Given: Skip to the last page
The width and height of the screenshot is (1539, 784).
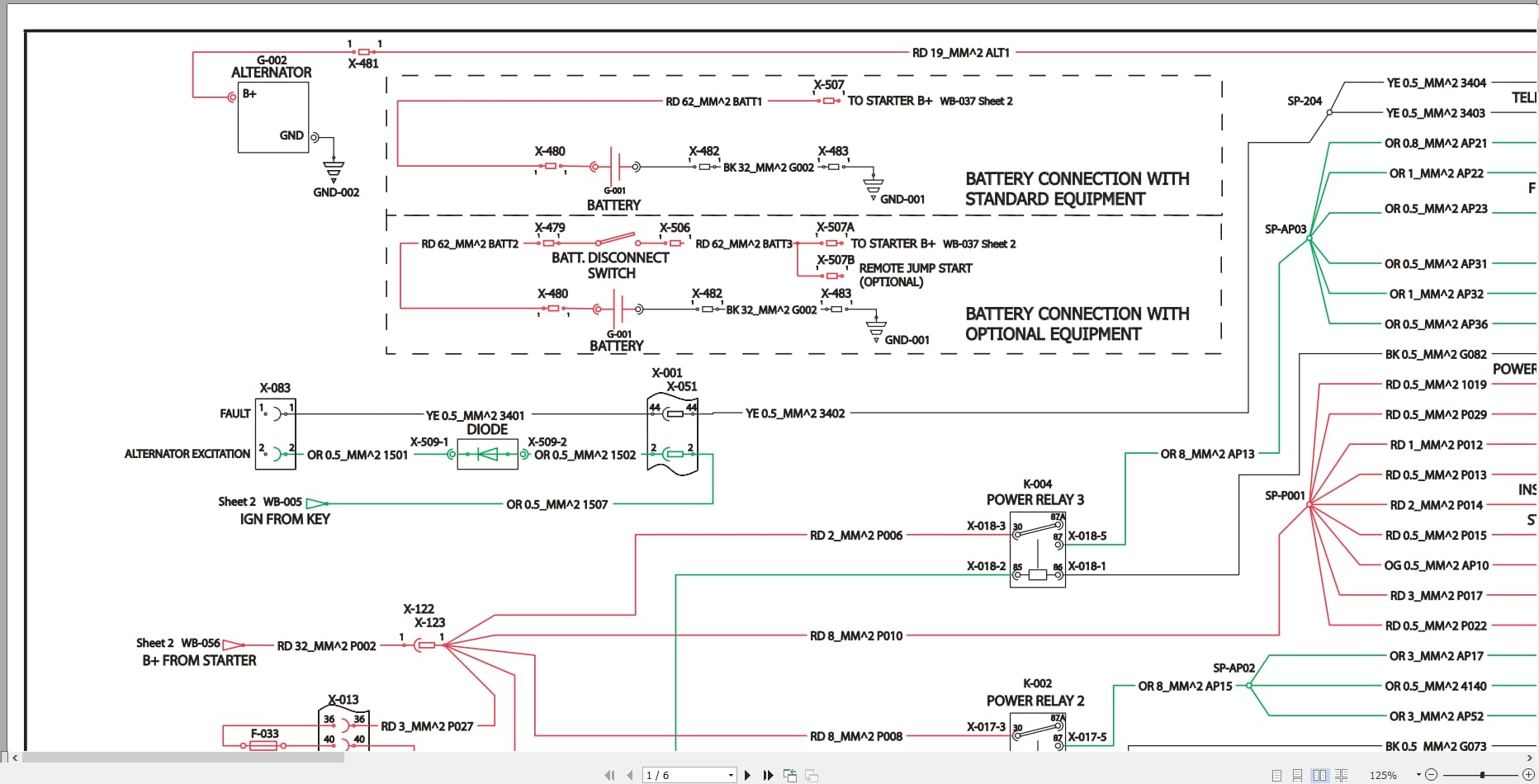Looking at the screenshot, I should coord(769,775).
